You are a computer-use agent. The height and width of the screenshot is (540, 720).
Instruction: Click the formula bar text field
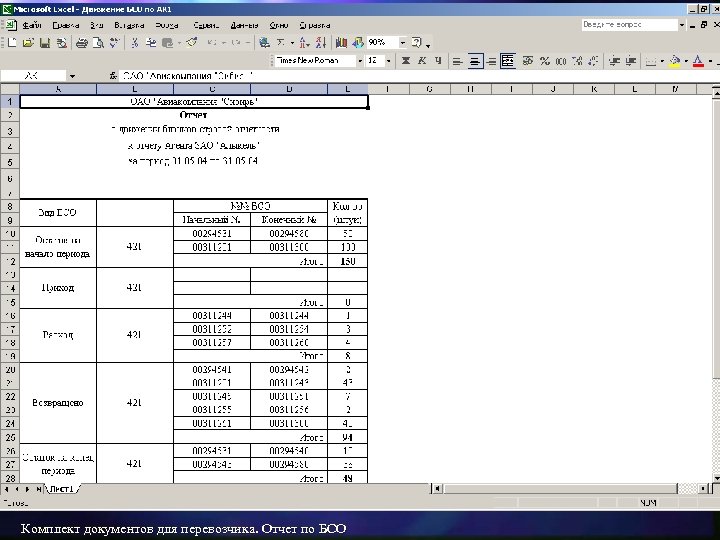(x=418, y=76)
